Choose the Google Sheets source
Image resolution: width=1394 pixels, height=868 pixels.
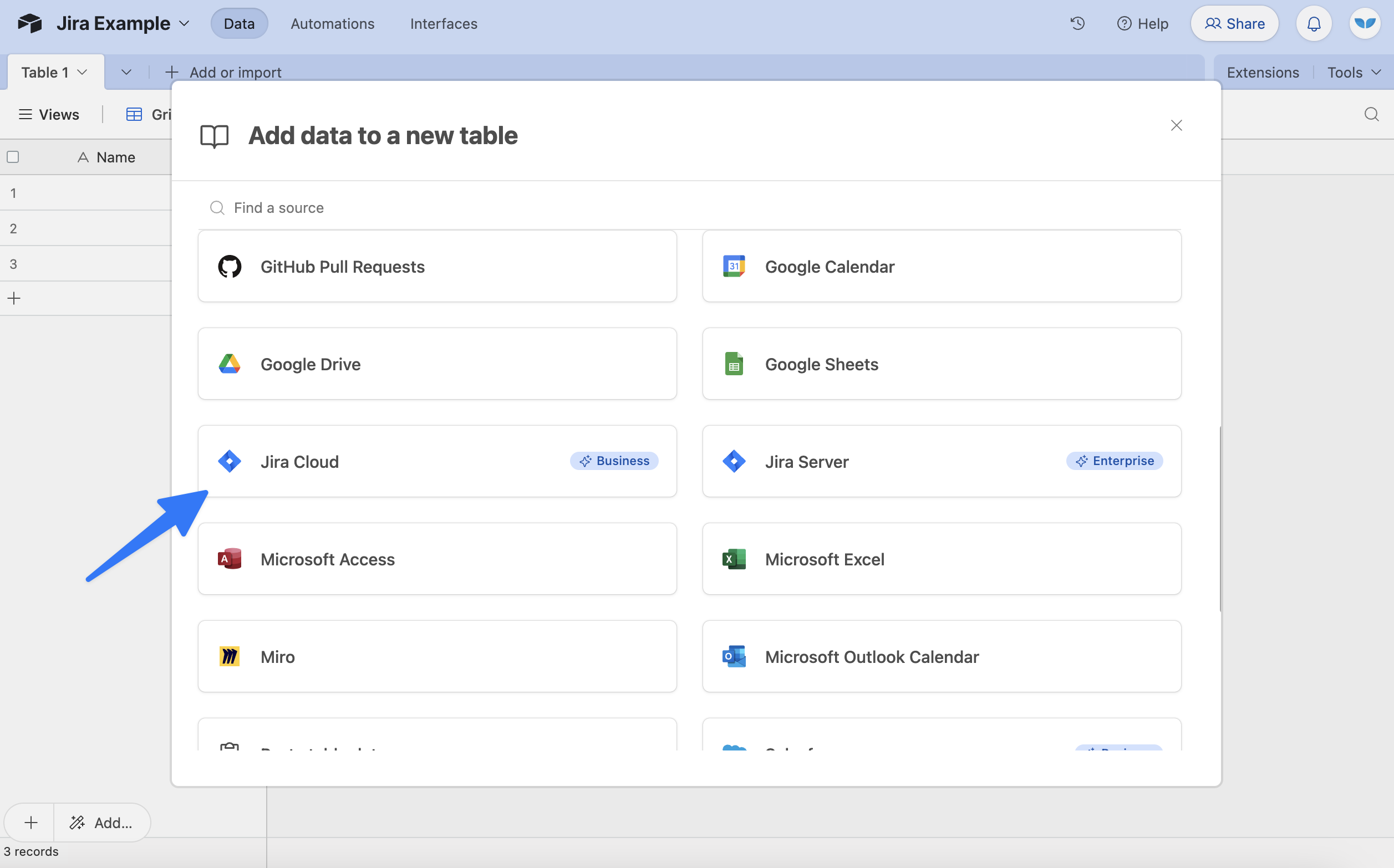pyautogui.click(x=942, y=364)
